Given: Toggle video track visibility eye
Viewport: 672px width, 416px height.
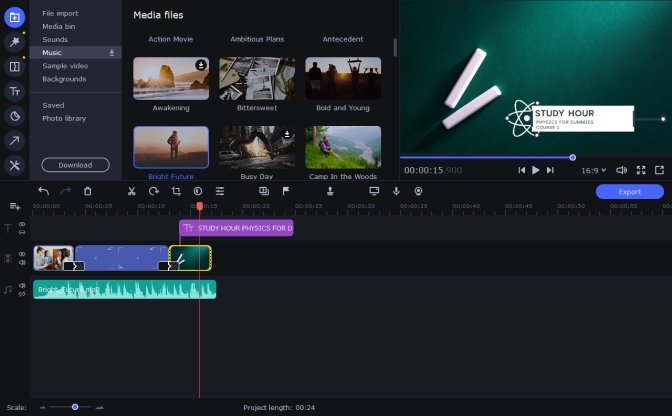Looking at the screenshot, I should pos(22,254).
